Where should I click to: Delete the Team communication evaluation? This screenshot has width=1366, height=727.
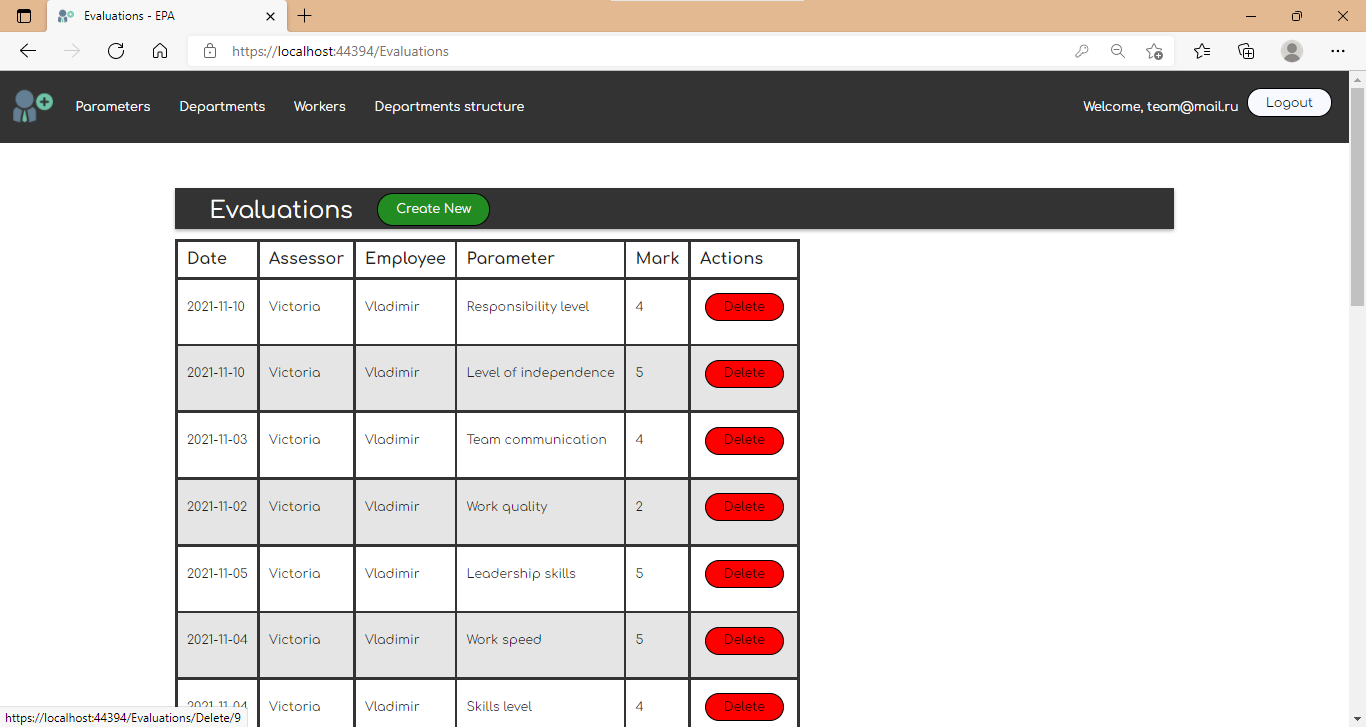[744, 440]
